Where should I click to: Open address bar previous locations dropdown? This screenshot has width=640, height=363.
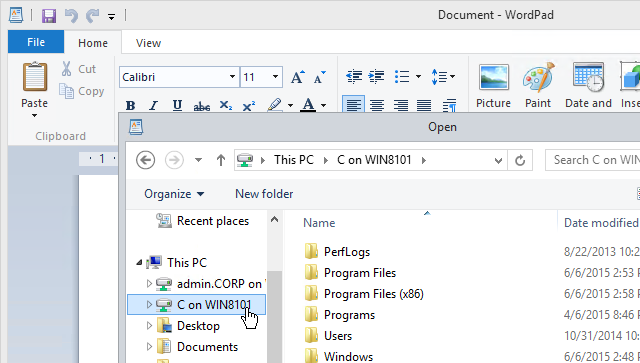point(498,160)
